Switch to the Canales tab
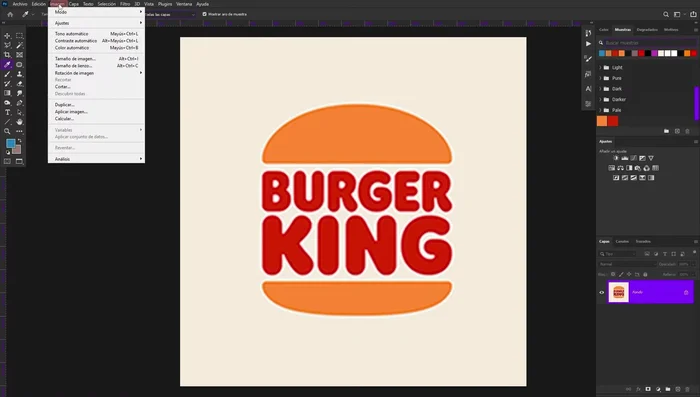This screenshot has width=700, height=397. pyautogui.click(x=622, y=241)
